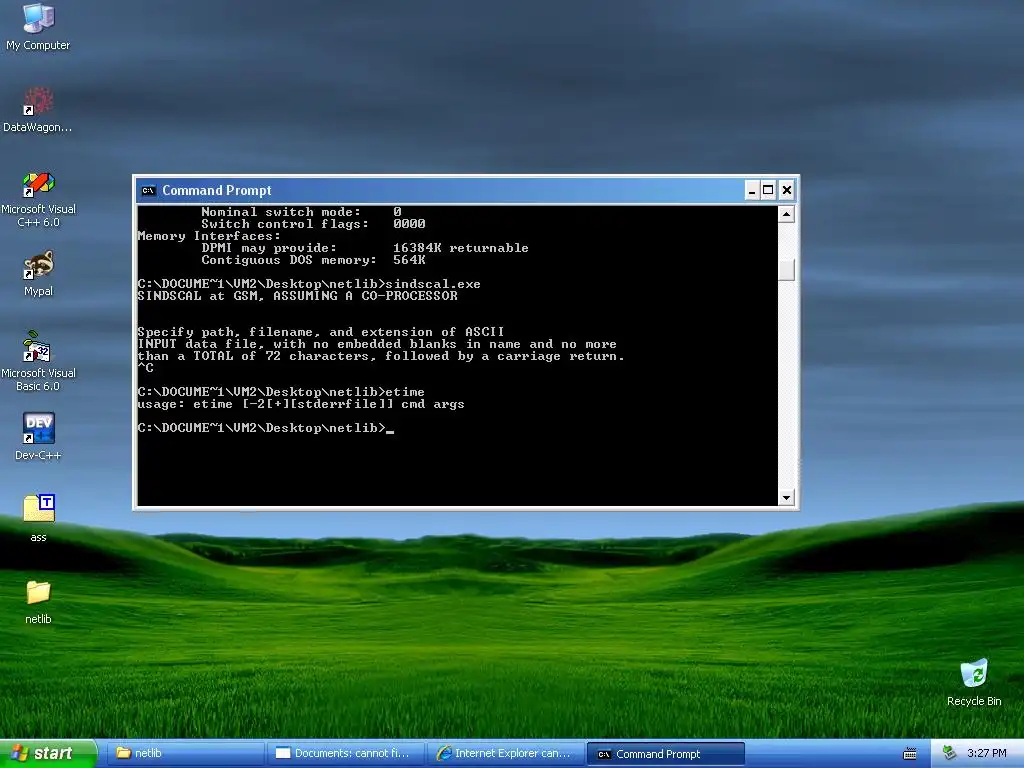This screenshot has height=768, width=1024.
Task: Click the safely remove hardware tray icon
Action: click(949, 753)
